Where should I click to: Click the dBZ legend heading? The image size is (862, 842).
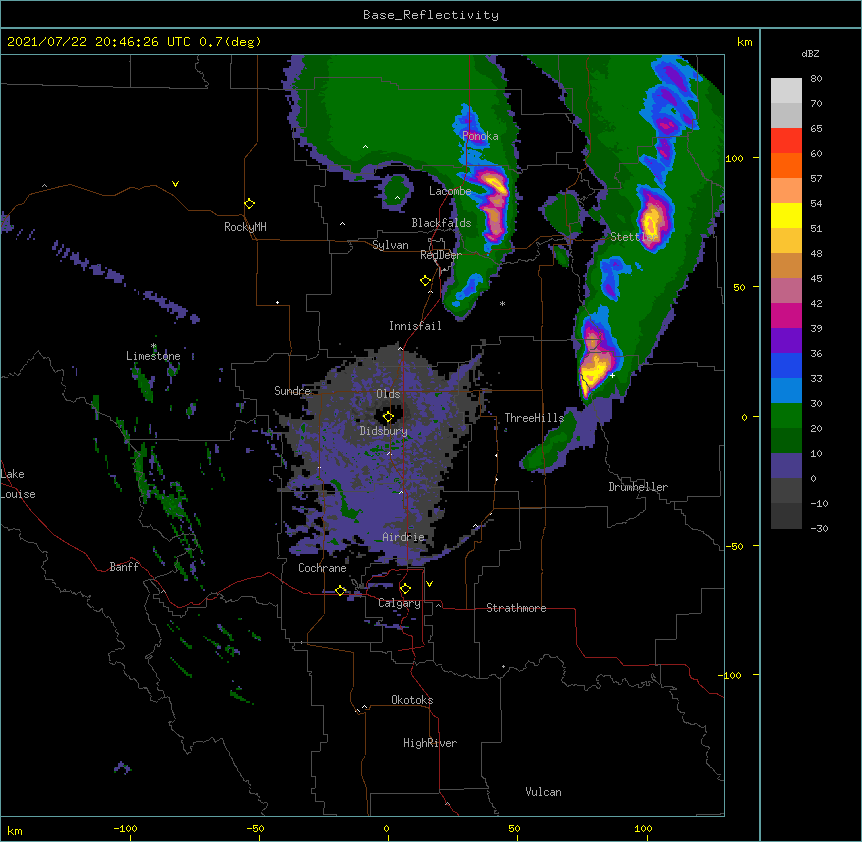(x=810, y=54)
